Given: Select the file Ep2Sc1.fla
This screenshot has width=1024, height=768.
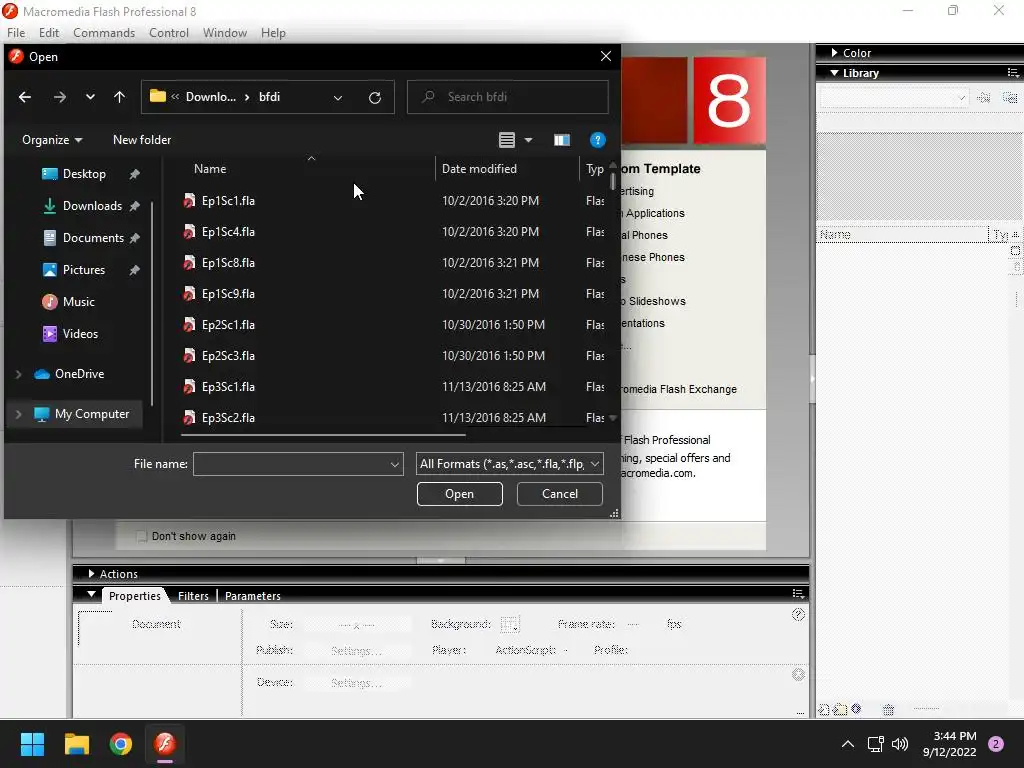Looking at the screenshot, I should [x=228, y=325].
